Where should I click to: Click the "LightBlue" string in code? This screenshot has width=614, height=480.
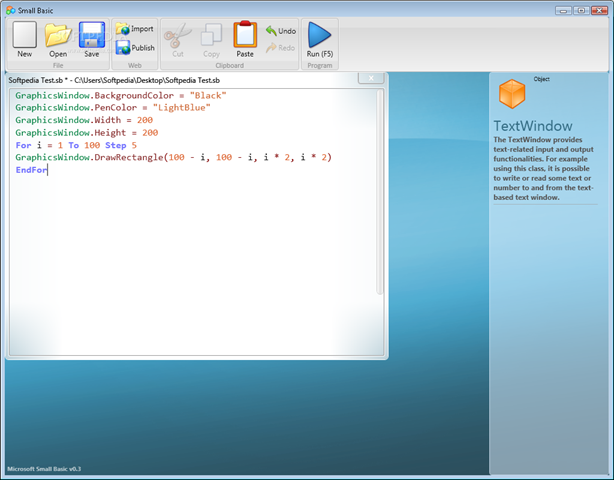[x=181, y=108]
